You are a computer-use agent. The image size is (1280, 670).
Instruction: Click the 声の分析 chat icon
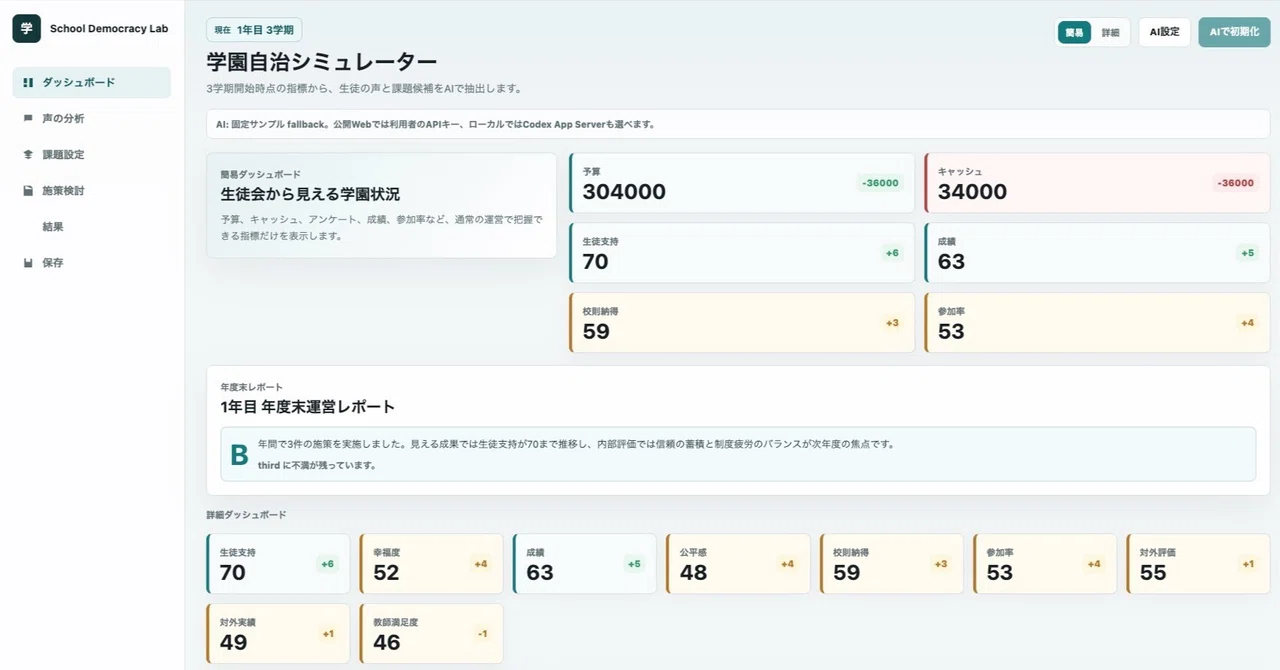(x=28, y=119)
